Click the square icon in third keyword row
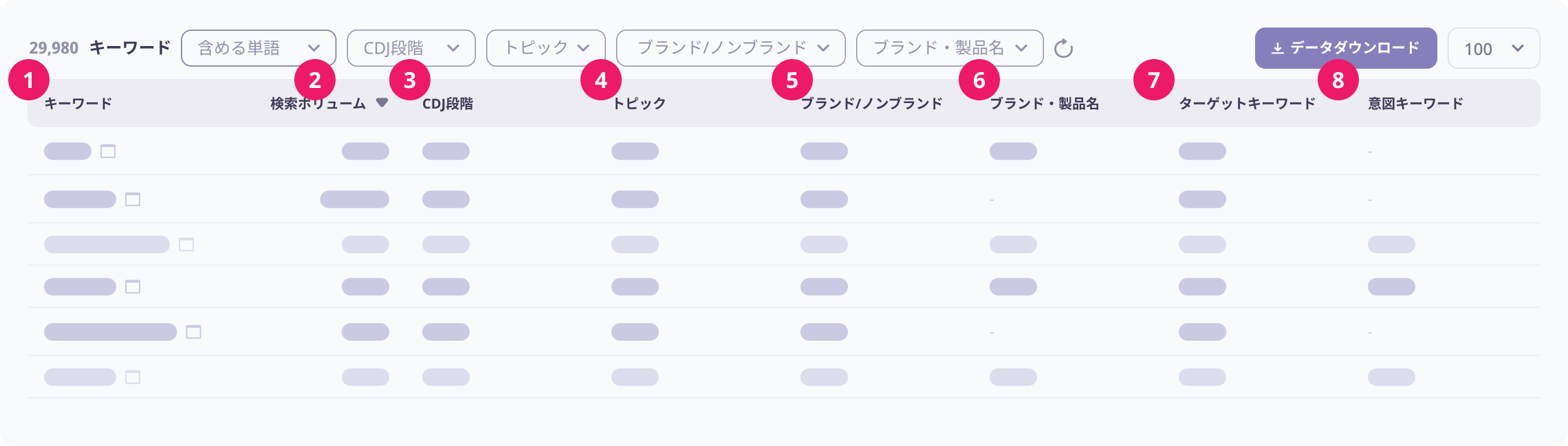 (186, 245)
